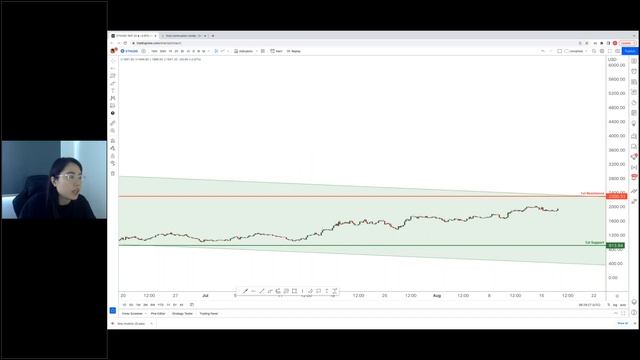Open the indicator templates icon
This screenshot has height=360, width=640.
tap(263, 51)
